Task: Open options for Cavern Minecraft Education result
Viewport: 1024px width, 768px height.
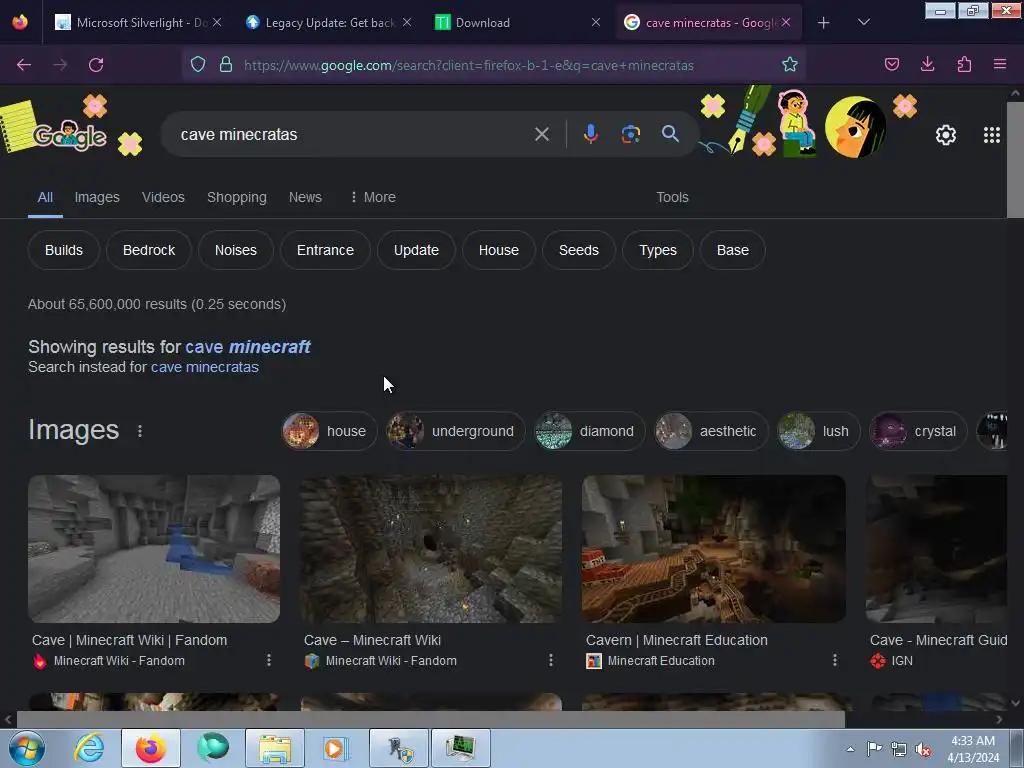Action: [x=835, y=660]
